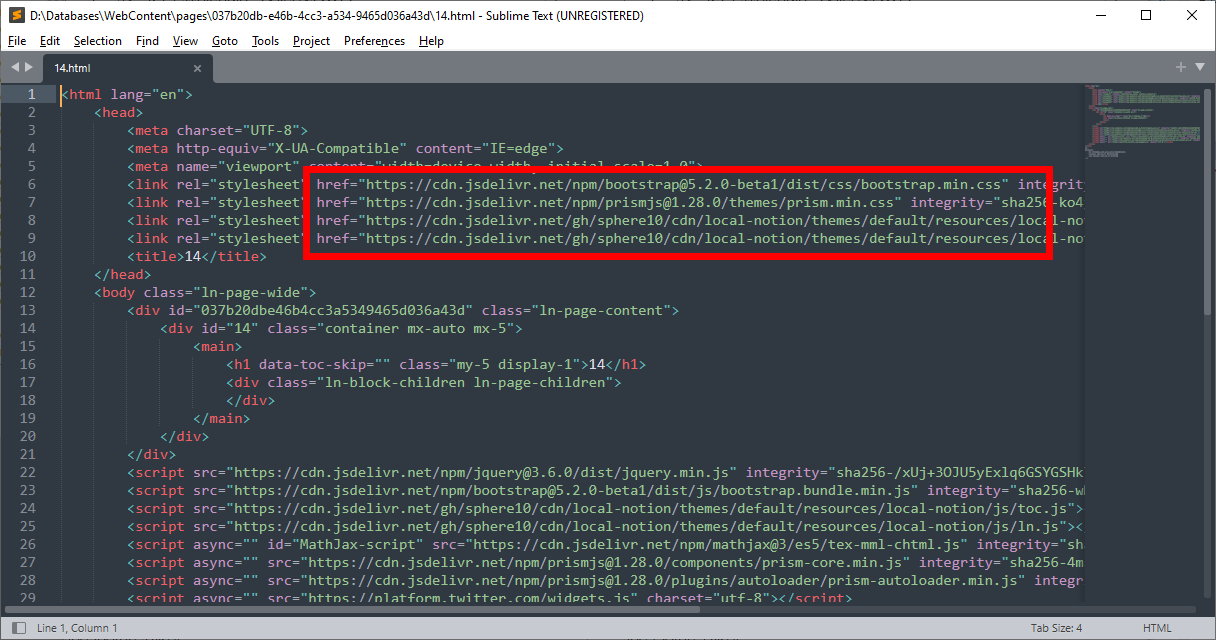Screen dimensions: 1216x640
Task: Click the div id="14" container line
Action: pos(341,328)
